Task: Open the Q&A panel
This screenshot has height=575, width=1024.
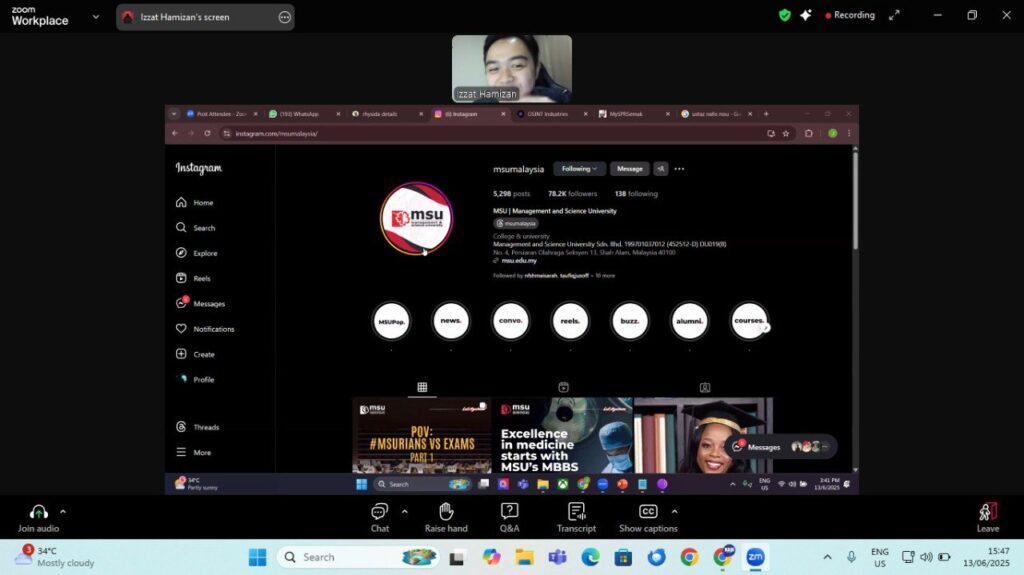Action: (509, 518)
